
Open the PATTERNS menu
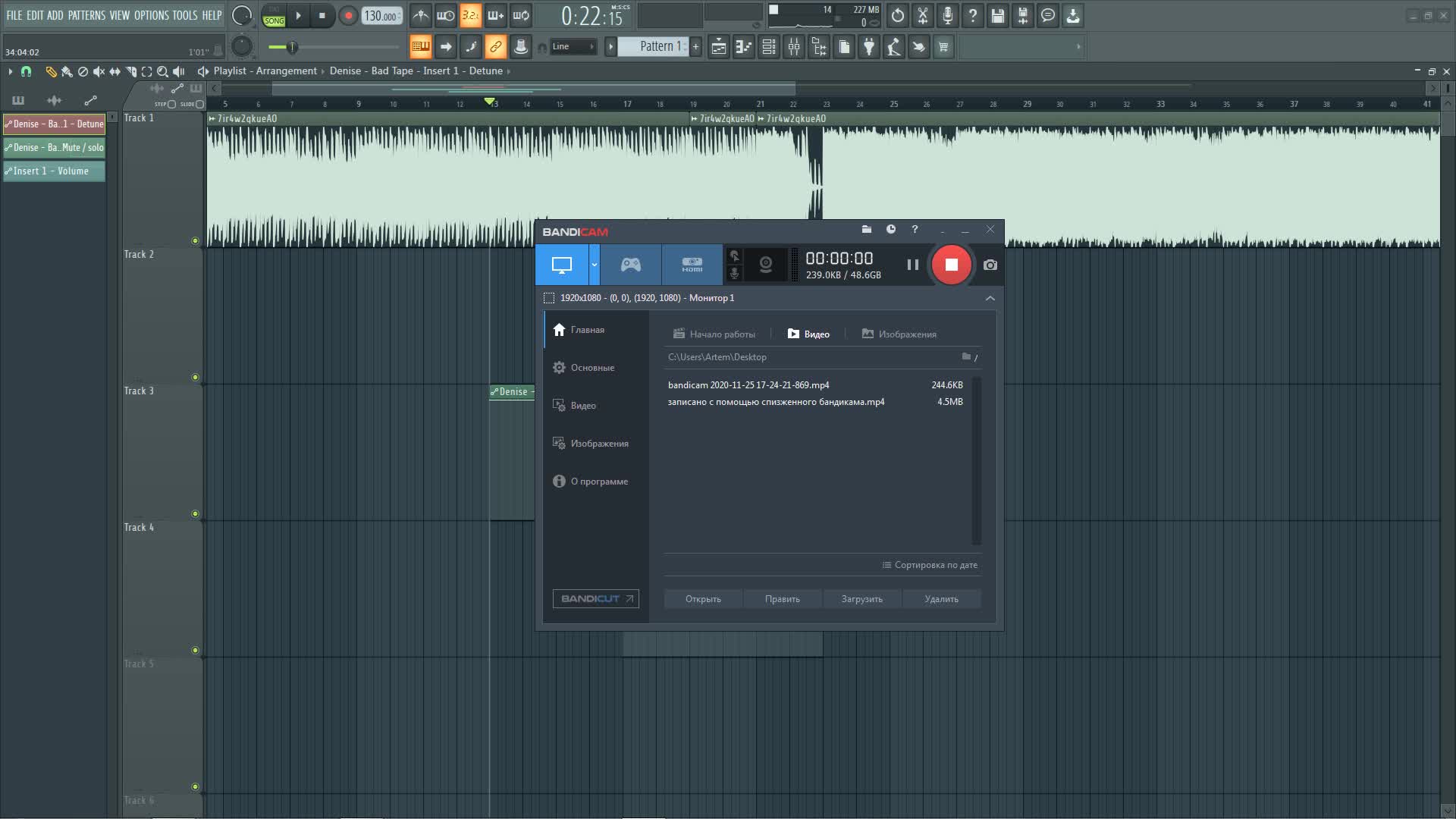click(x=86, y=15)
